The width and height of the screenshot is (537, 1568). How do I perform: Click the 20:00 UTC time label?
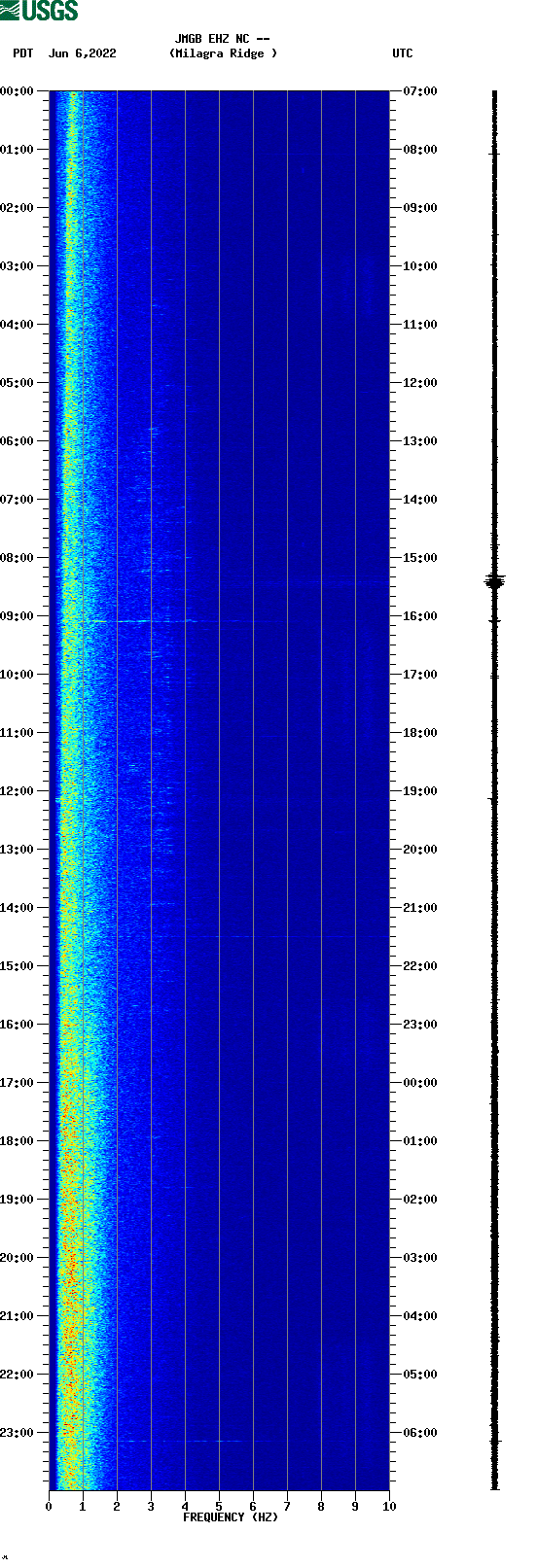coord(420,850)
